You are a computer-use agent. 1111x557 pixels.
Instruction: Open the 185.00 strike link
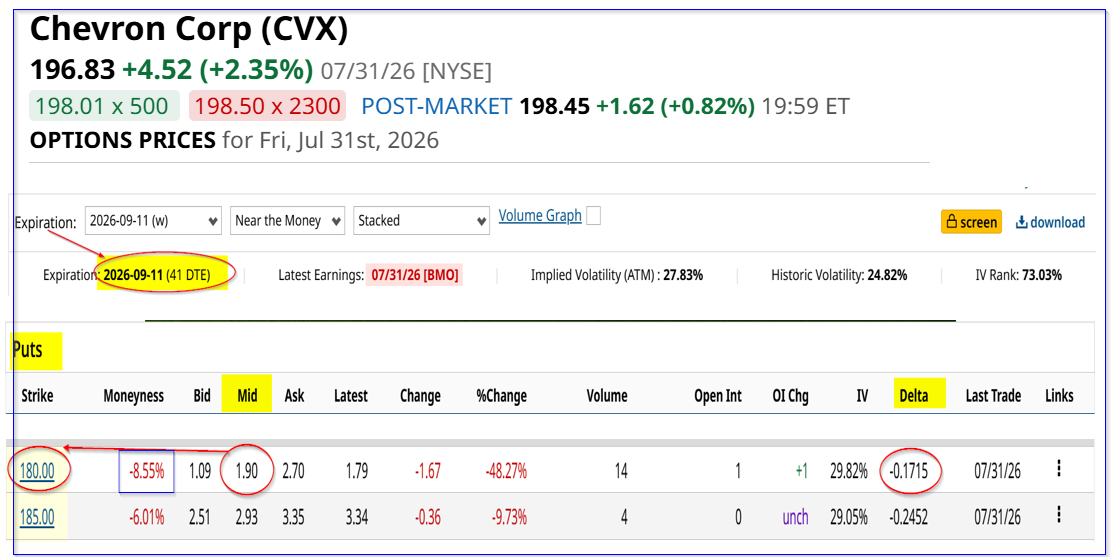(x=38, y=517)
